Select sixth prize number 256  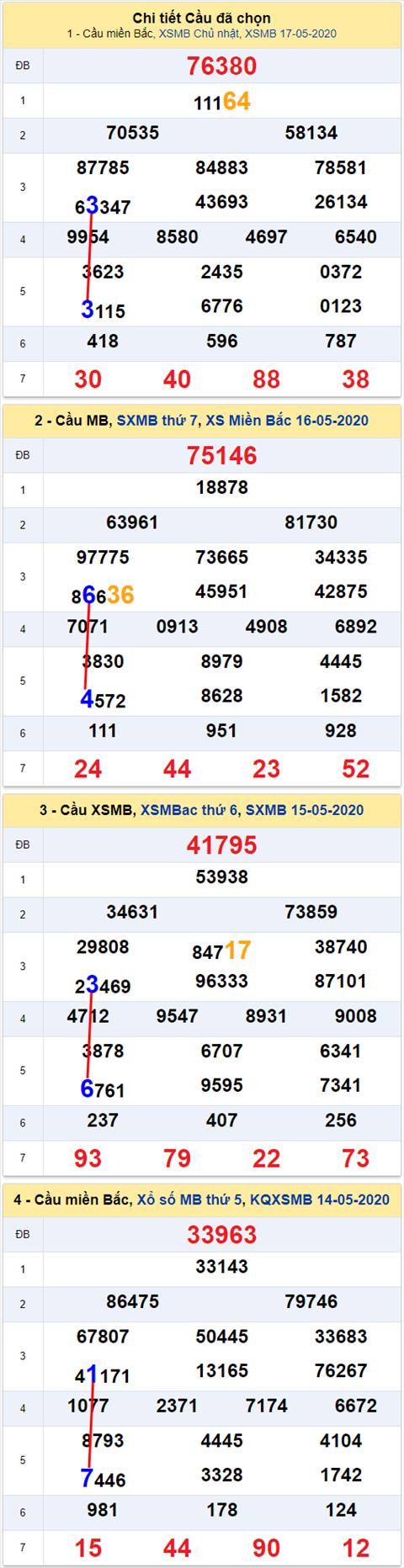pos(341,1120)
